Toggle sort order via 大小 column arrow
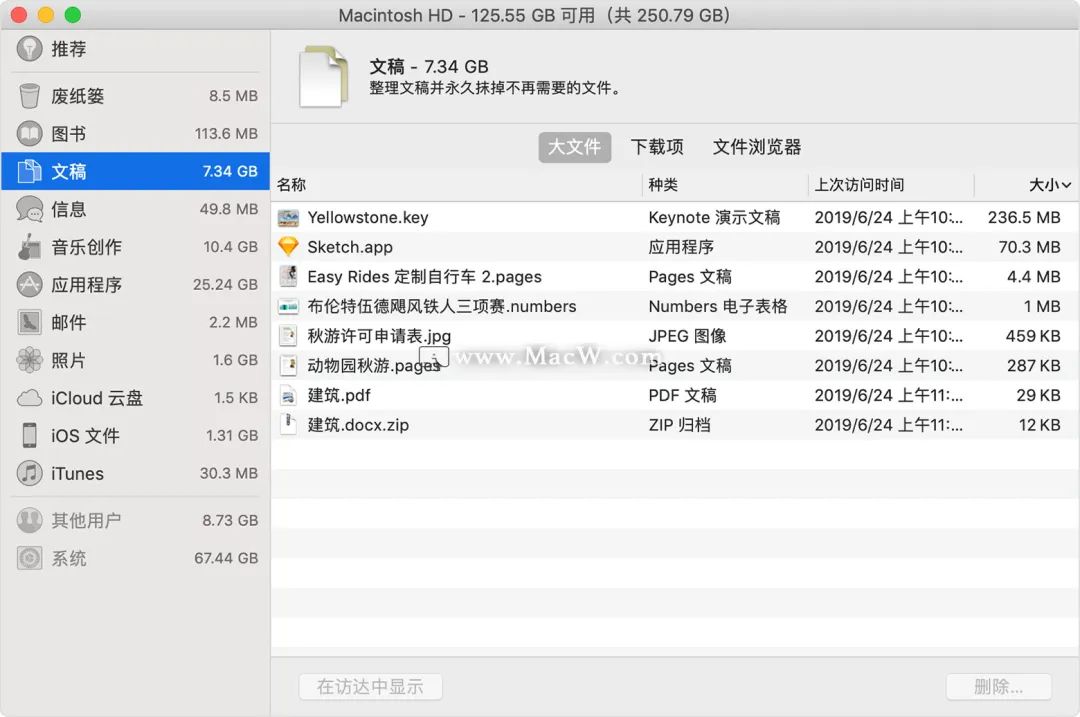 [1066, 185]
